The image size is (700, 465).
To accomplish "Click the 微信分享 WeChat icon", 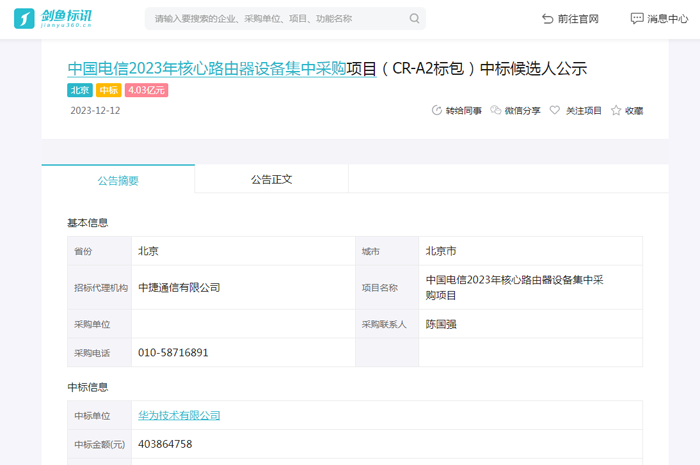I will point(496,111).
